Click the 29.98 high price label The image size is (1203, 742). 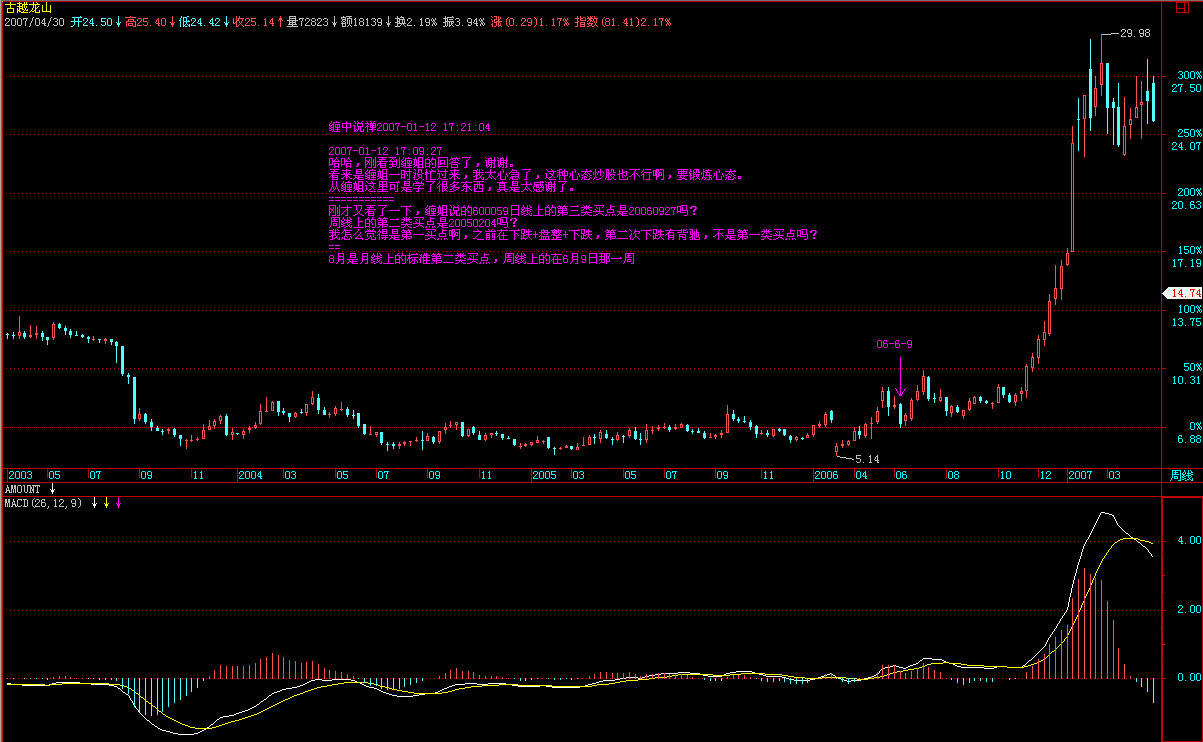coord(1135,33)
